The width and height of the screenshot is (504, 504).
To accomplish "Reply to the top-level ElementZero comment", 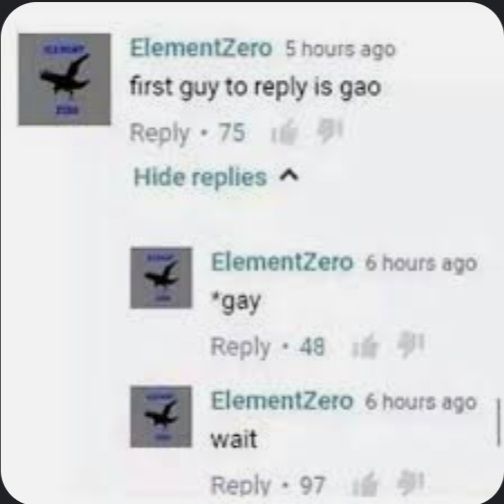I will tap(159, 134).
